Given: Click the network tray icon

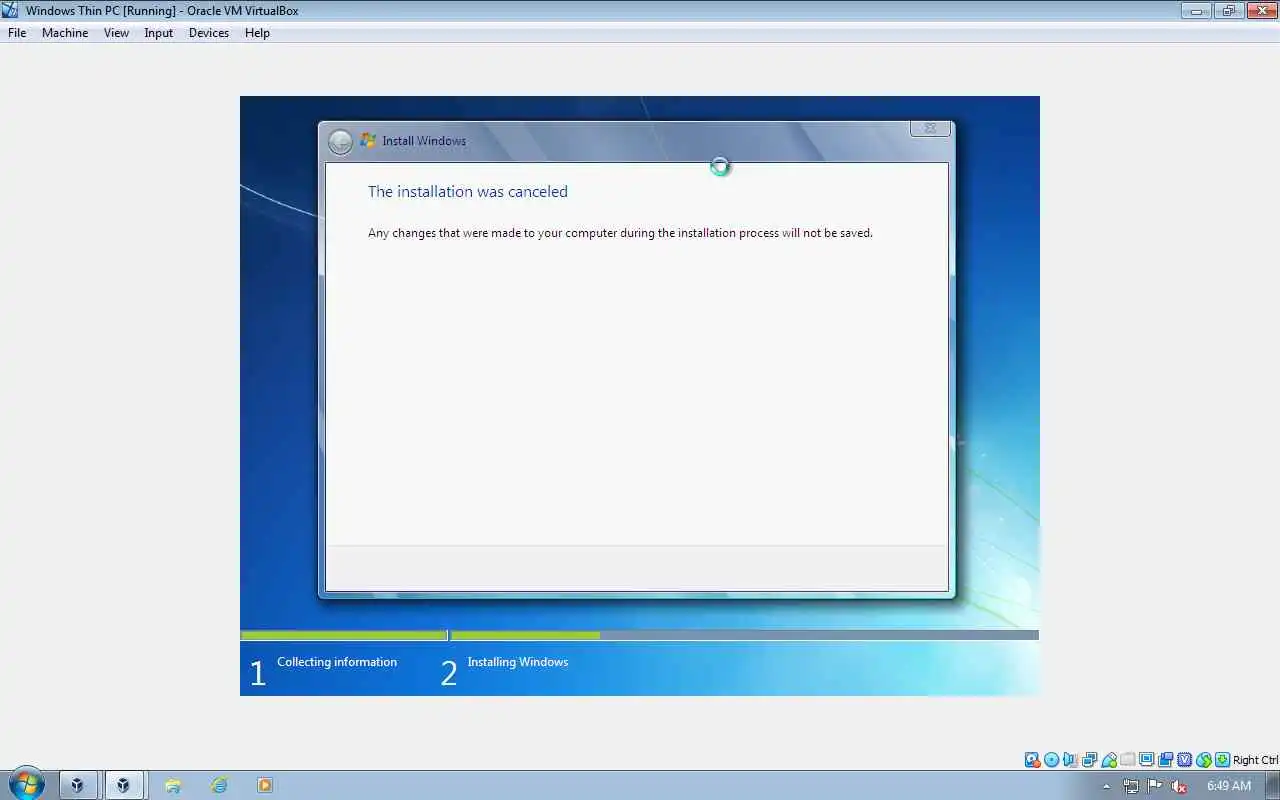Looking at the screenshot, I should (1131, 786).
